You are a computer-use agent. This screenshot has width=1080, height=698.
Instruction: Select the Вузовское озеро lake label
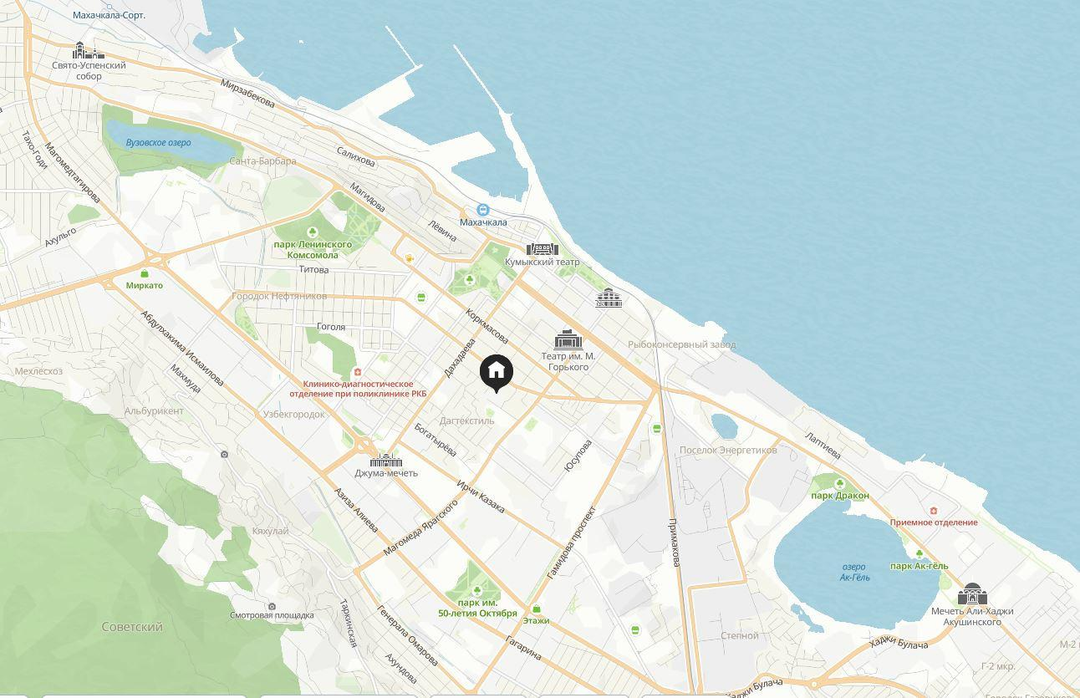[x=158, y=143]
